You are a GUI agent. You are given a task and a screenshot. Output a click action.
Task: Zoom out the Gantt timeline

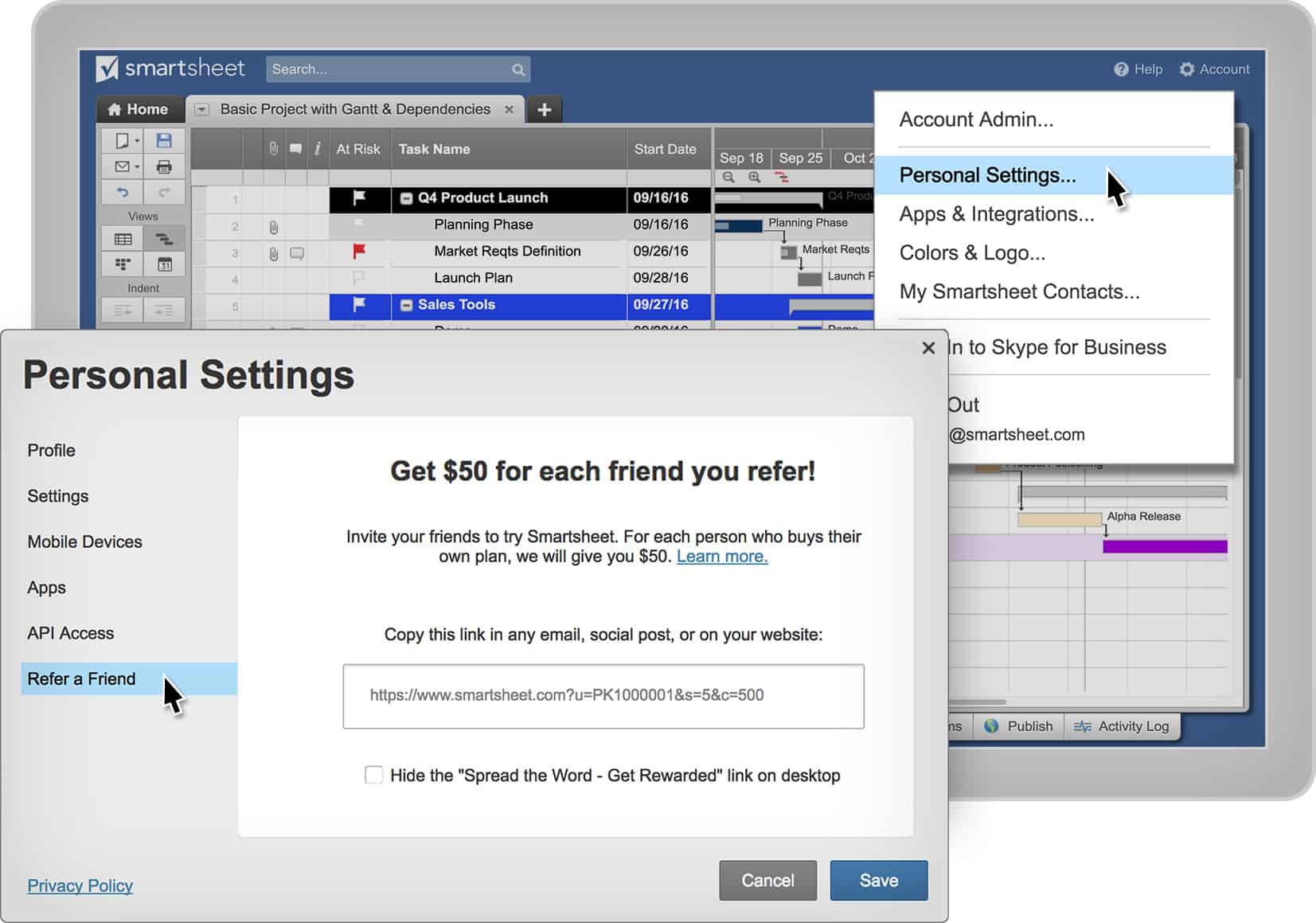coord(728,178)
